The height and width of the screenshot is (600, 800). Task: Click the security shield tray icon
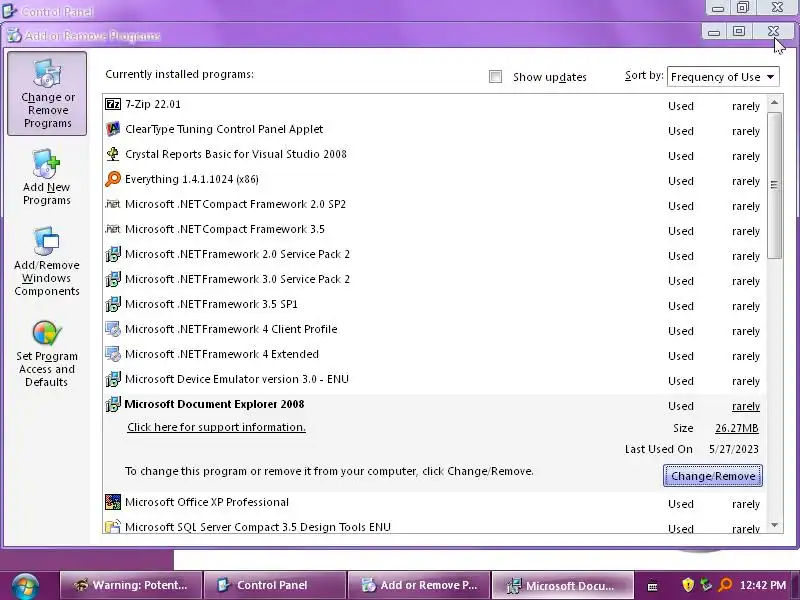(688, 585)
